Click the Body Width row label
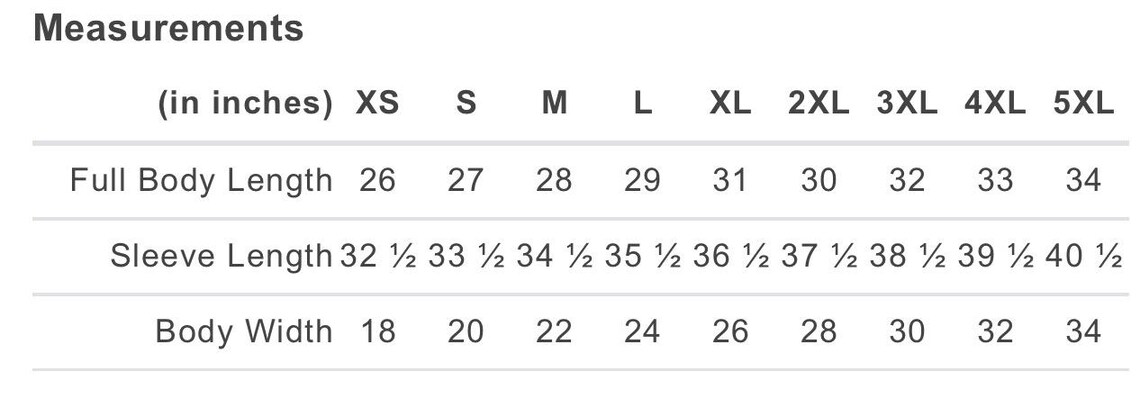 pyautogui.click(x=244, y=332)
